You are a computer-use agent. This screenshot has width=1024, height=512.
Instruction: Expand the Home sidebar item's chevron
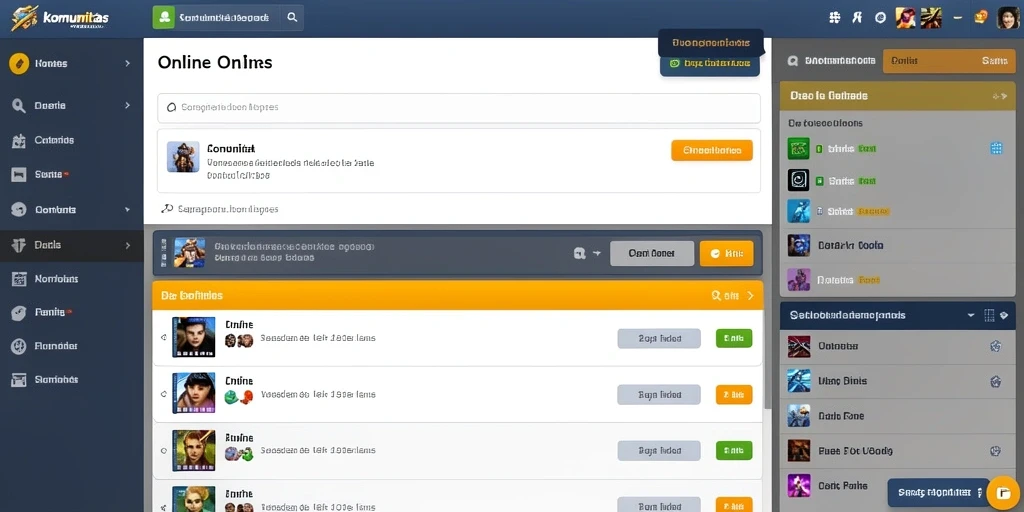[x=127, y=63]
